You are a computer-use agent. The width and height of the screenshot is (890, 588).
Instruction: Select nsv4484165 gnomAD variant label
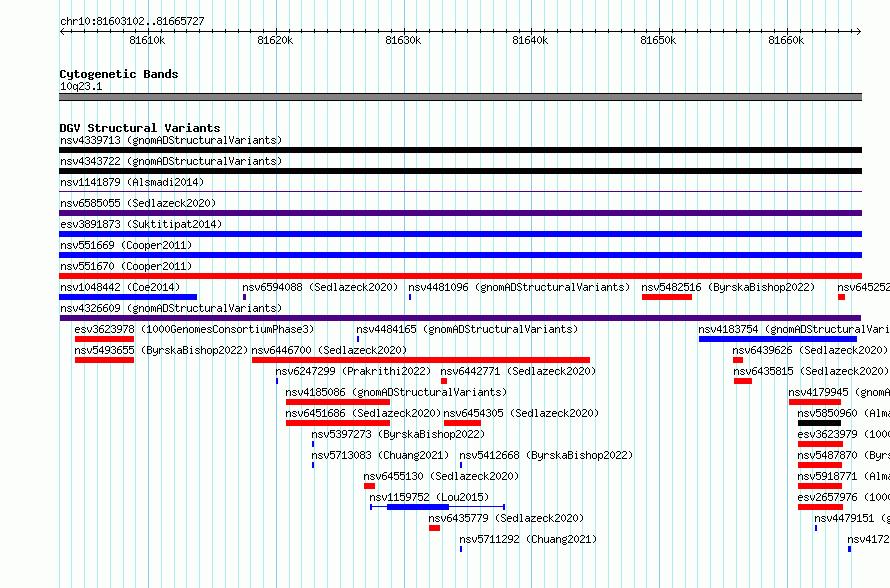(467, 329)
